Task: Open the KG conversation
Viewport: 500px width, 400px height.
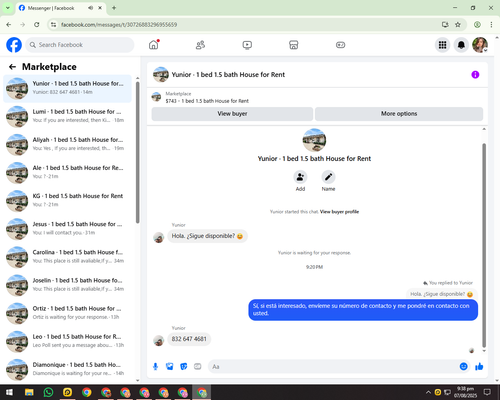Action: click(67, 201)
